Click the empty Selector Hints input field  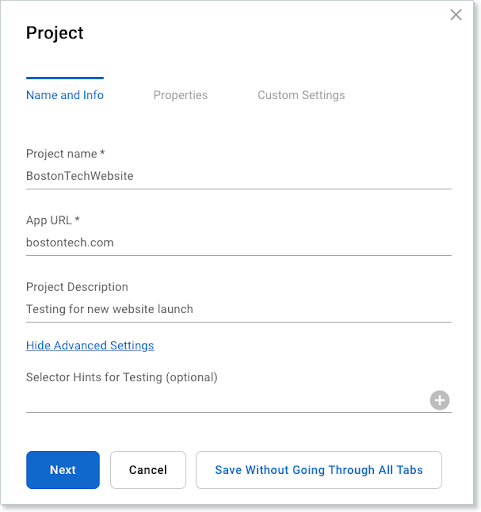click(x=227, y=401)
